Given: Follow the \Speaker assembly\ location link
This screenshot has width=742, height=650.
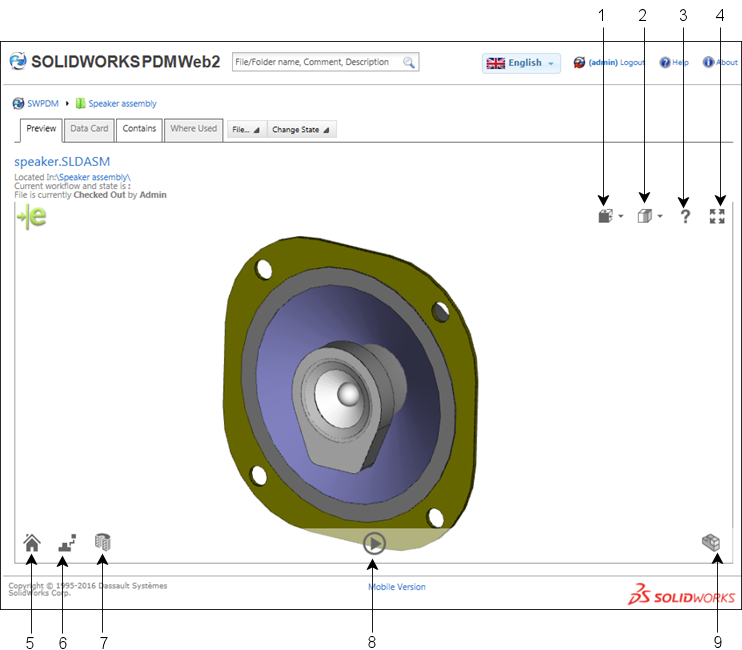Looking at the screenshot, I should coord(93,177).
